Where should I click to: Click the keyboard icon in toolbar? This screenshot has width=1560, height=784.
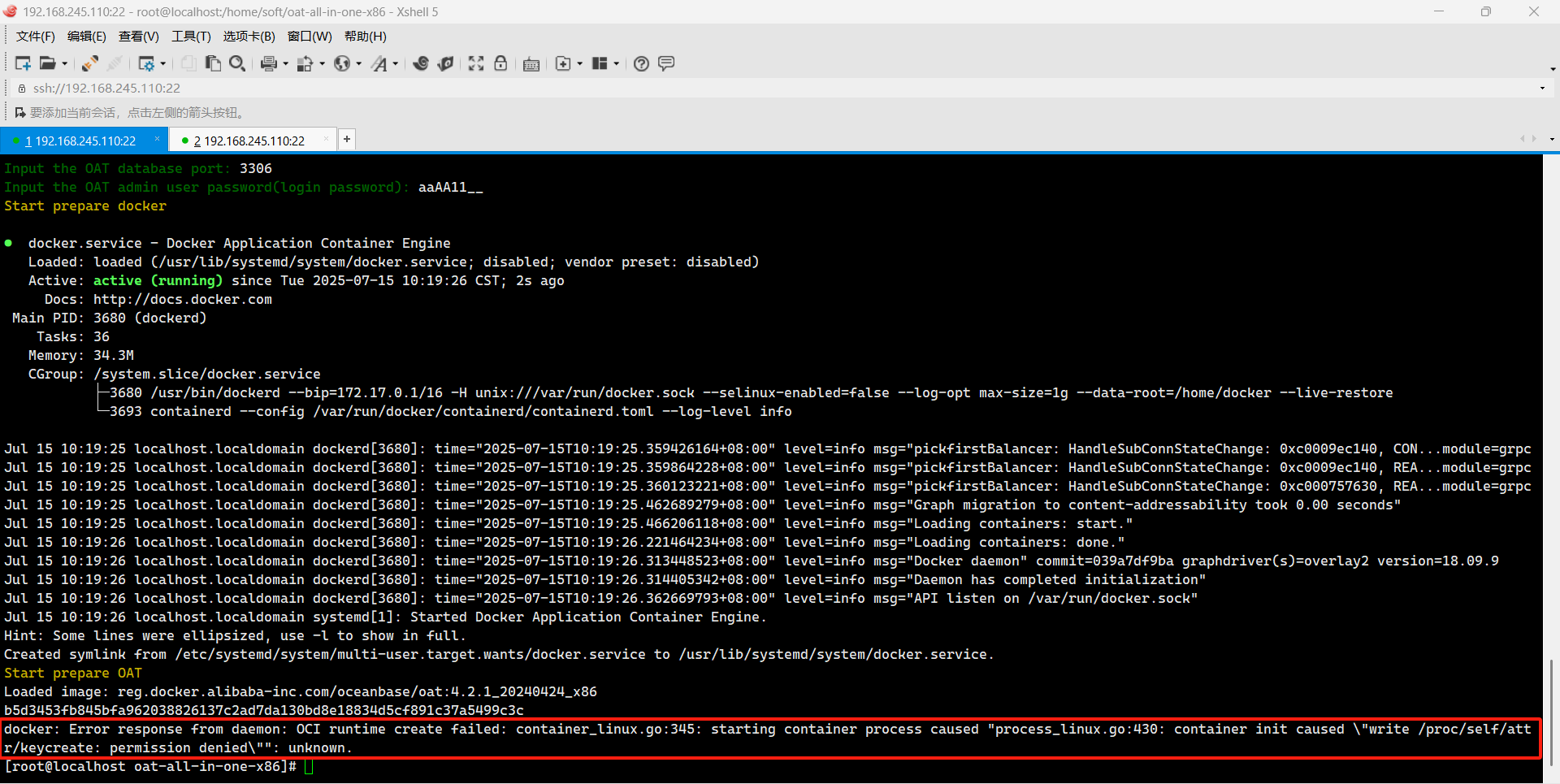coord(531,64)
